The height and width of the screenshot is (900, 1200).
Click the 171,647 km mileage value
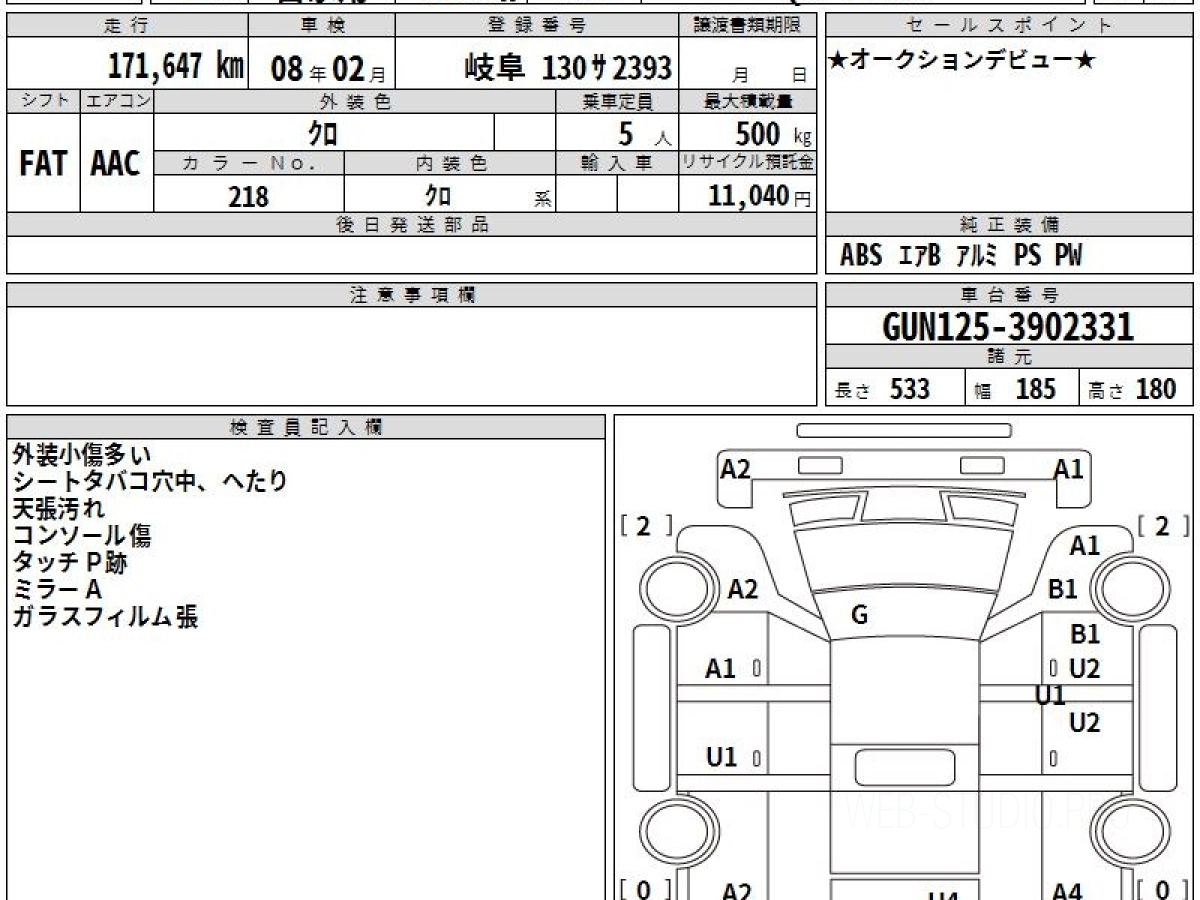pyautogui.click(x=176, y=67)
